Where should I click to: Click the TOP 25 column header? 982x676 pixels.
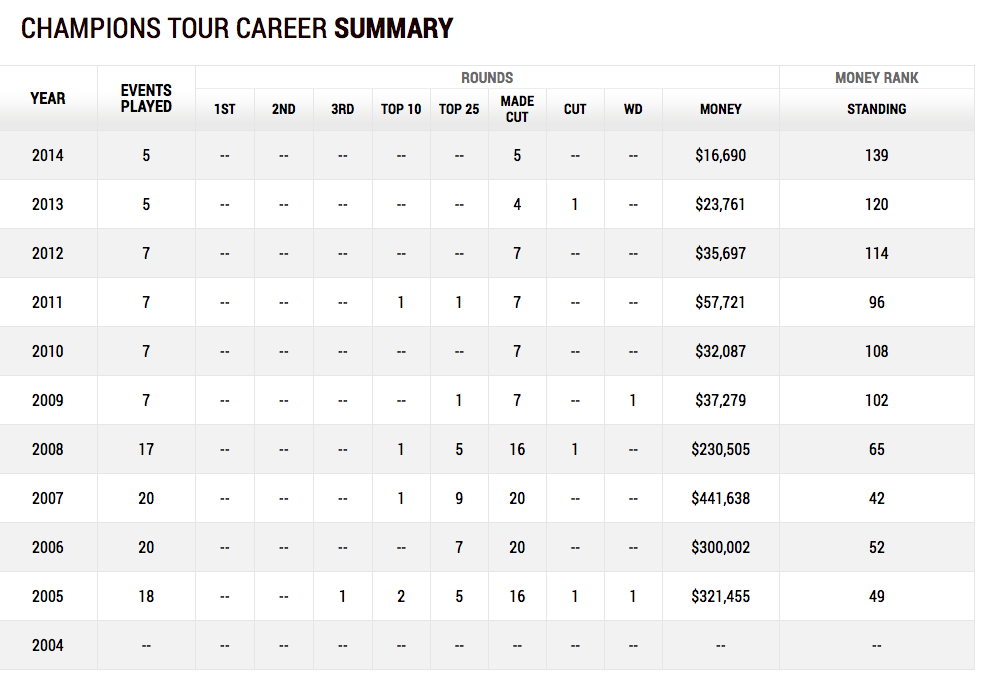459,109
